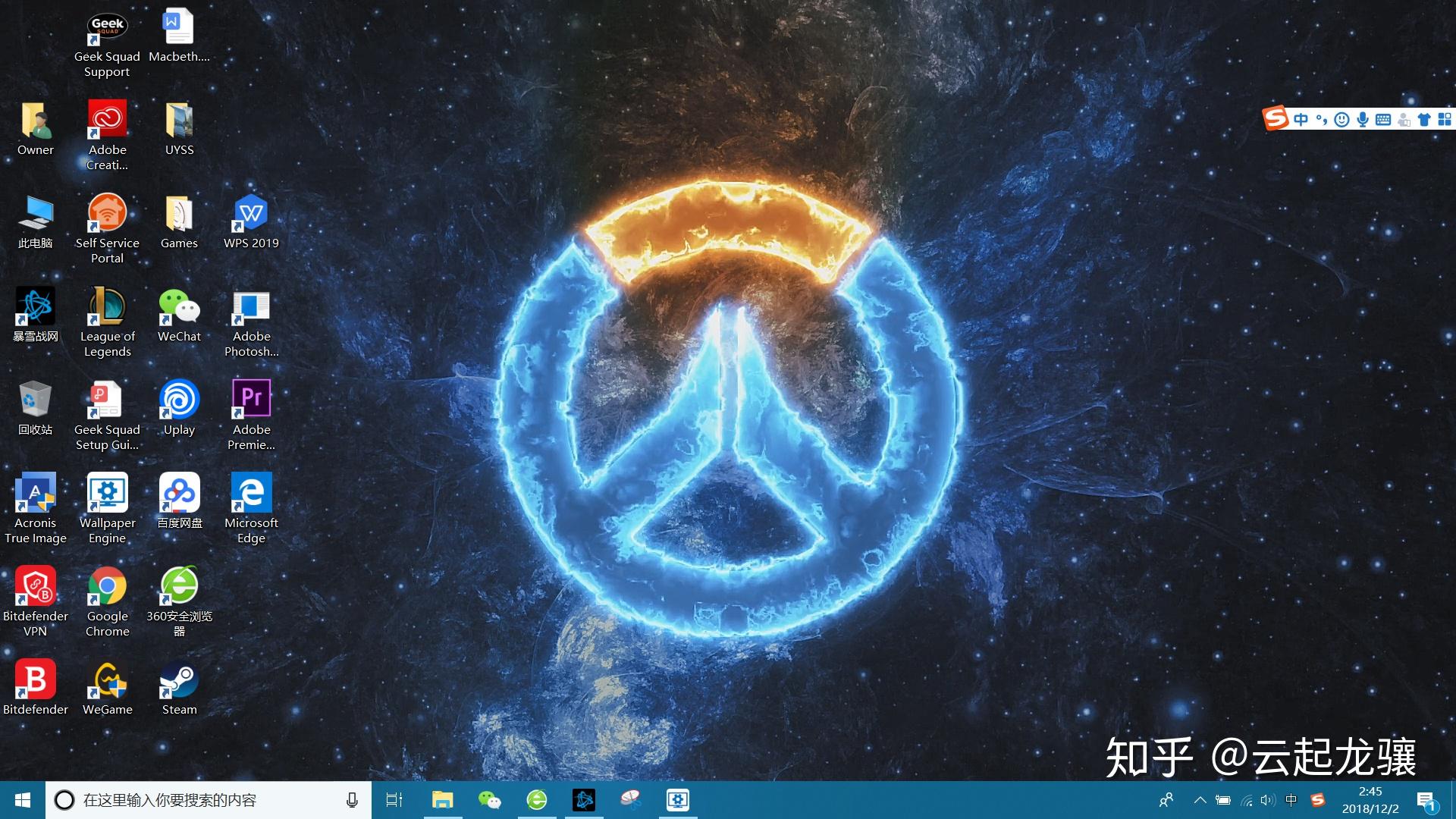Toggle punctuation mode on the Sogou toolbar
The image size is (1456, 819).
tap(1321, 120)
